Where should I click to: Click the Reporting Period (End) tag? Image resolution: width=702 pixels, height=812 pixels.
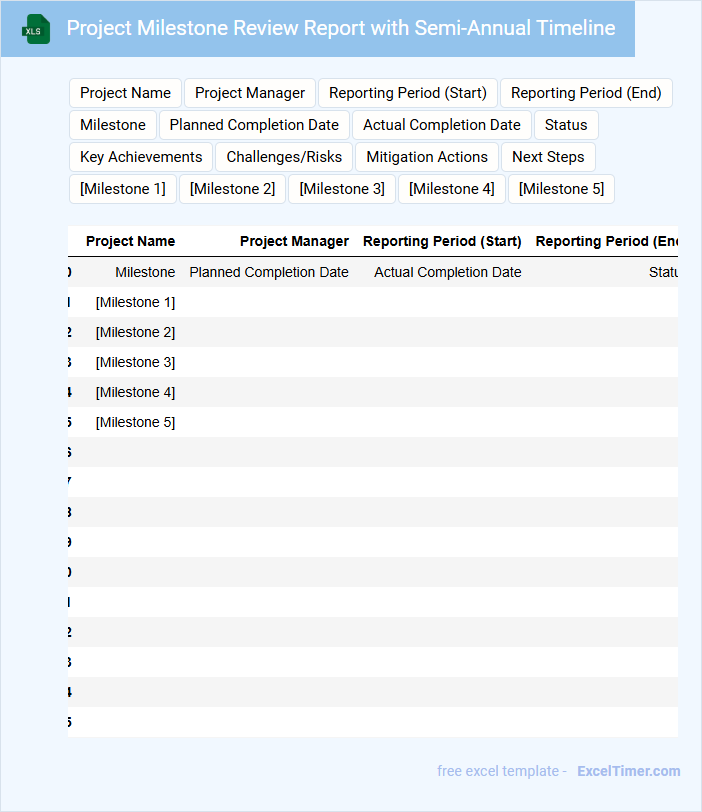586,93
